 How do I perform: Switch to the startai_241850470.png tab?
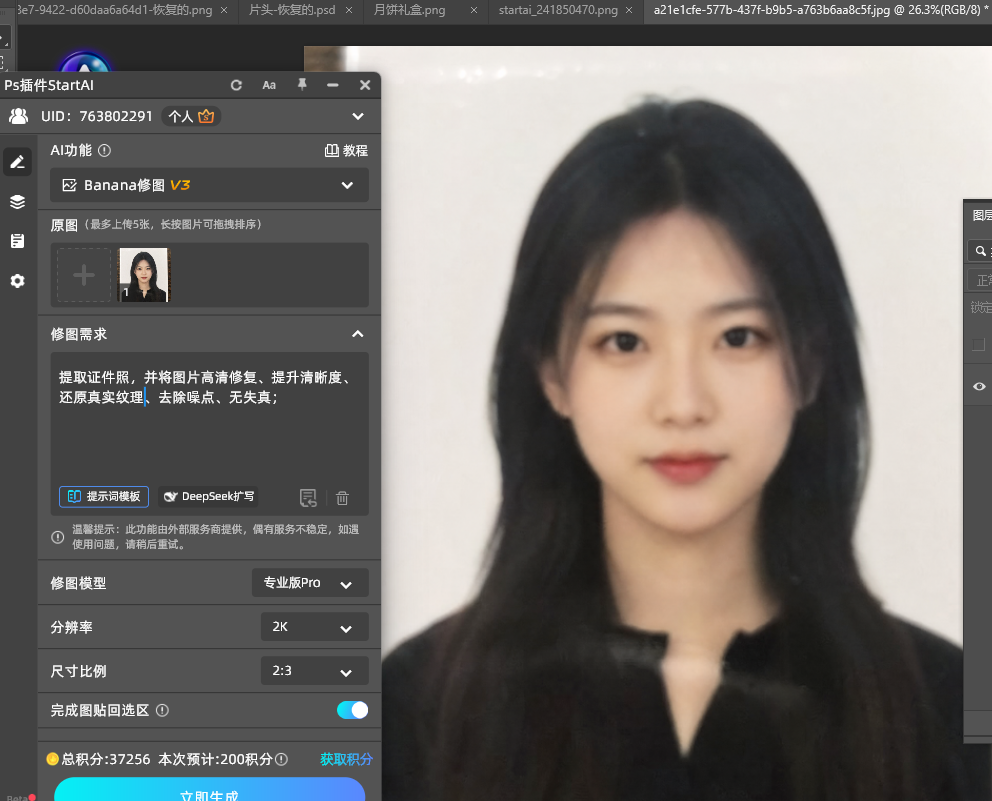(x=558, y=10)
